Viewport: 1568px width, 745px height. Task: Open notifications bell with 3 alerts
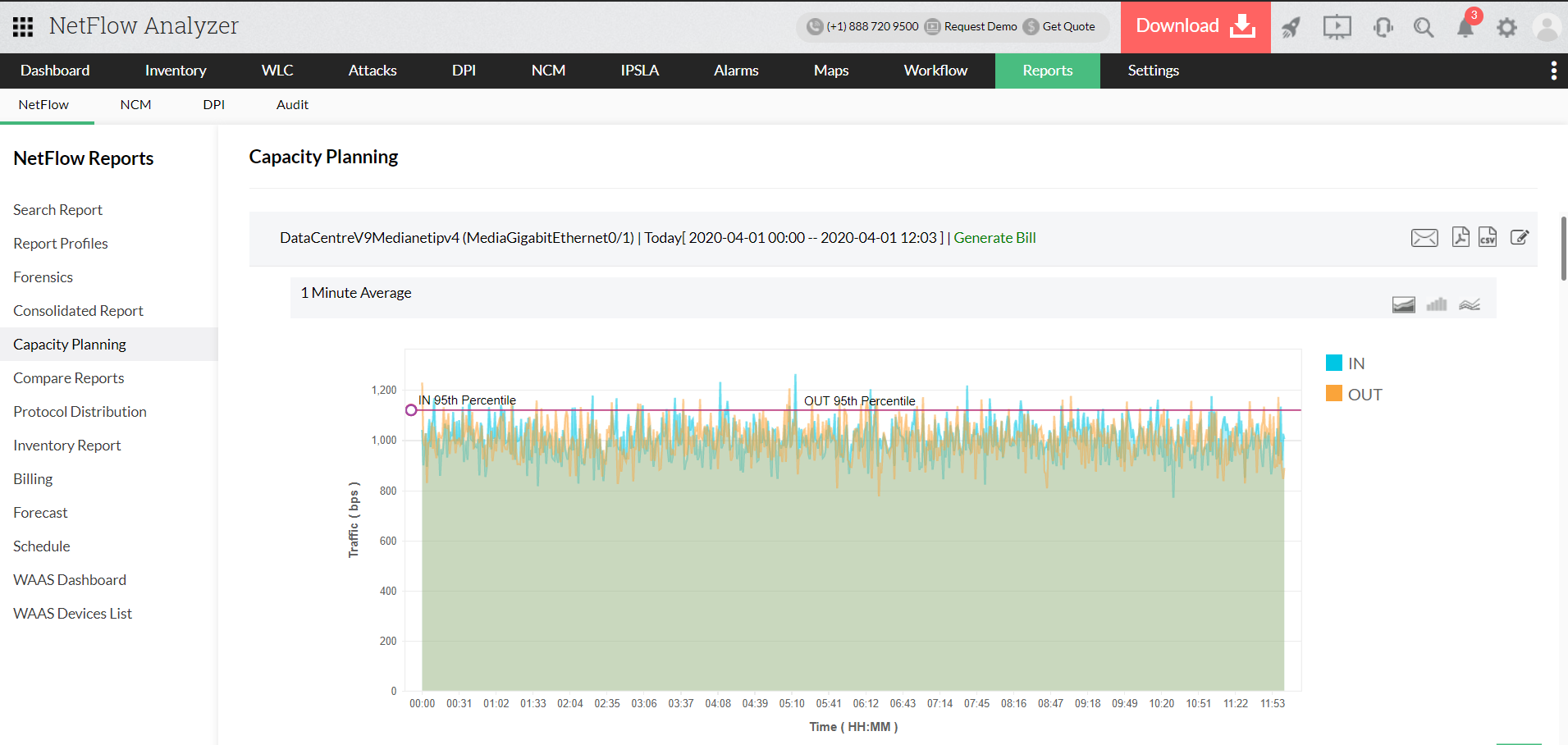tap(1465, 27)
